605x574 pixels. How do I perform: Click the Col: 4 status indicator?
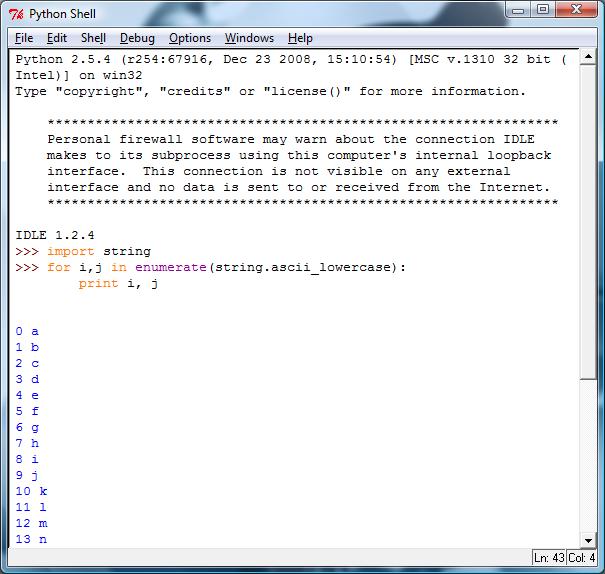[x=582, y=558]
